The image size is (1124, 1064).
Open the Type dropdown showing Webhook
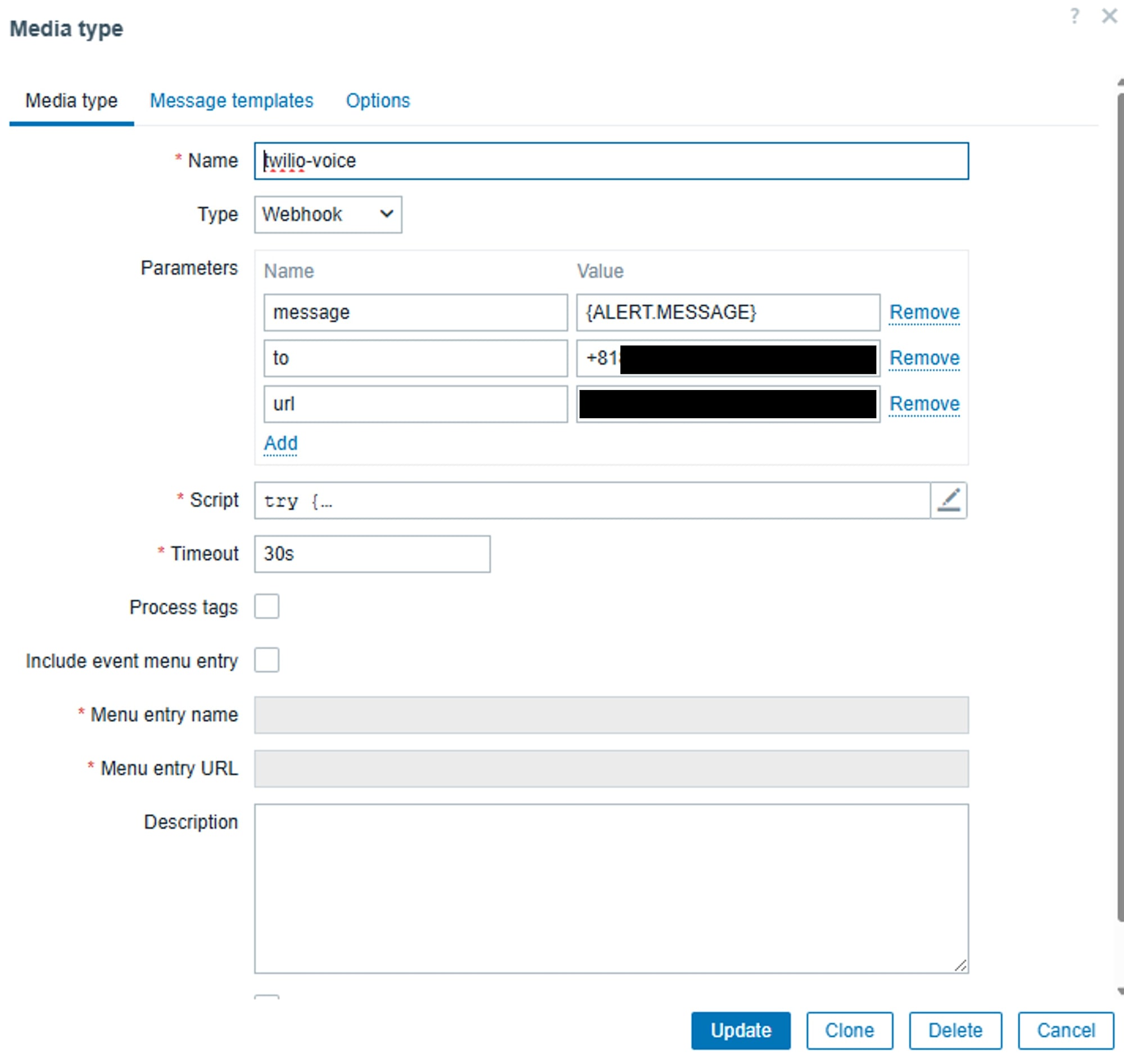pos(328,214)
